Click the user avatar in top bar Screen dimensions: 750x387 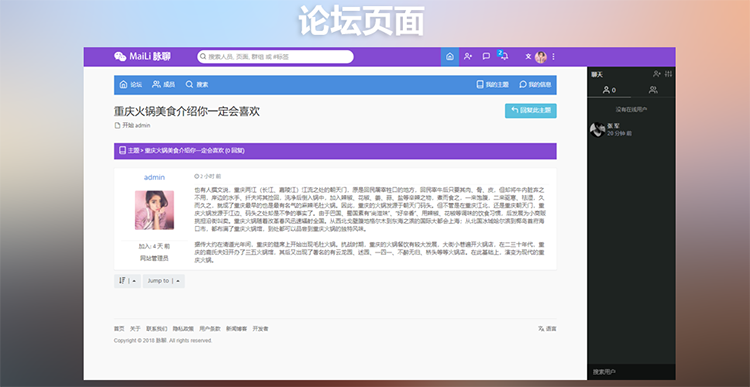[540, 56]
